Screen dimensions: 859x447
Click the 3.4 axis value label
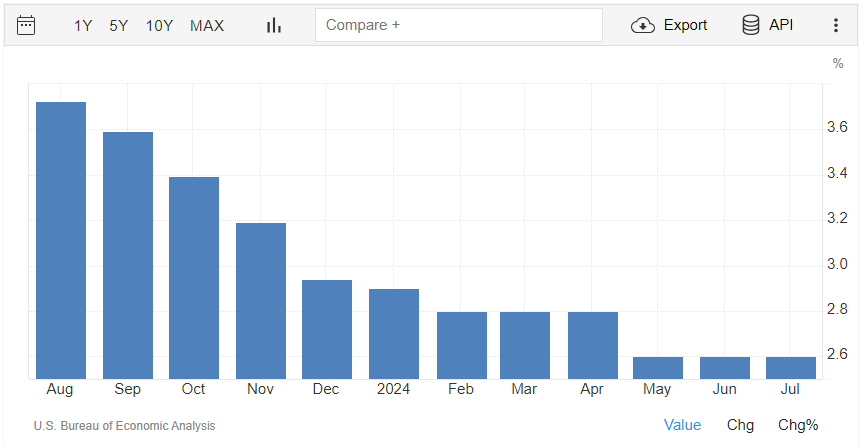click(837, 173)
